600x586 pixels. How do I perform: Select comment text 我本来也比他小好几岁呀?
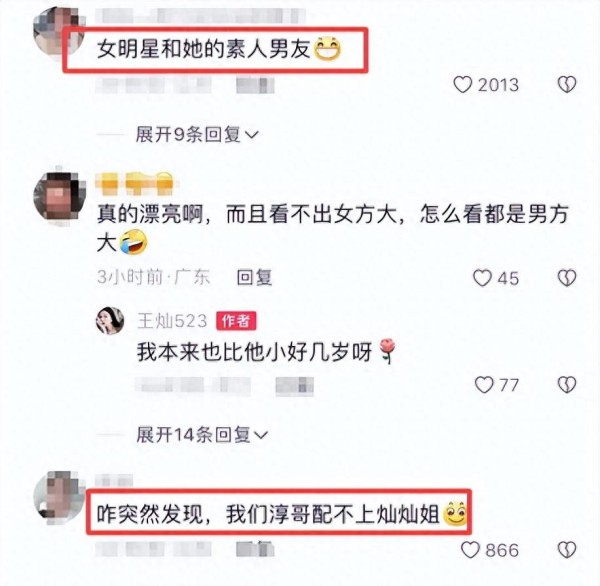(255, 352)
